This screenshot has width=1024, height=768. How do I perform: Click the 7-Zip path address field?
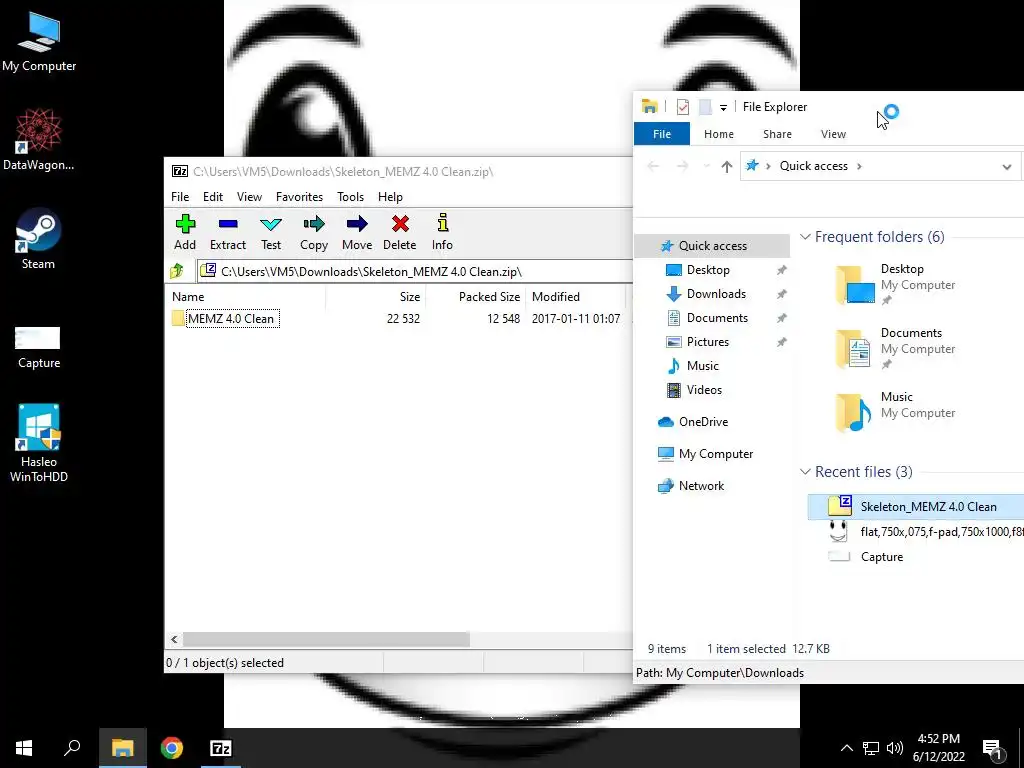(415, 272)
